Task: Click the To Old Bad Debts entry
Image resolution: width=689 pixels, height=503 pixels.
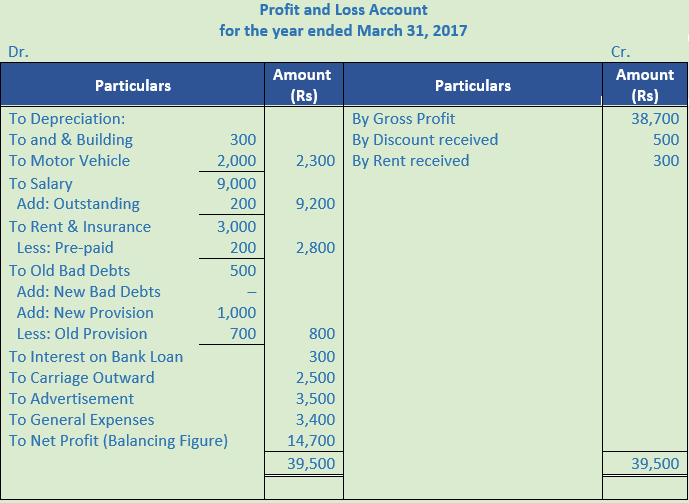Action: pos(69,270)
